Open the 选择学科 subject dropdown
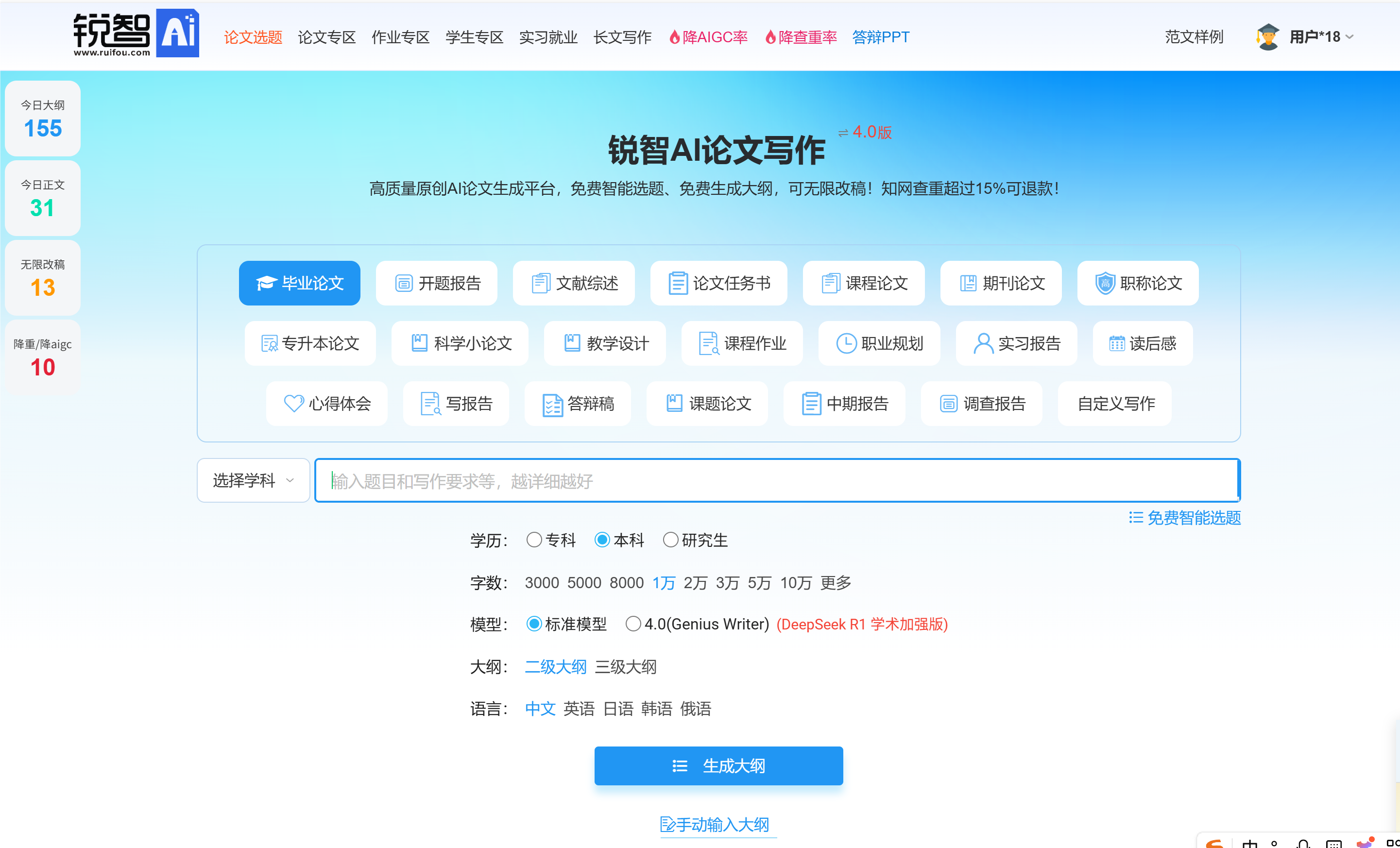Viewport: 1400px width, 848px height. pos(254,480)
